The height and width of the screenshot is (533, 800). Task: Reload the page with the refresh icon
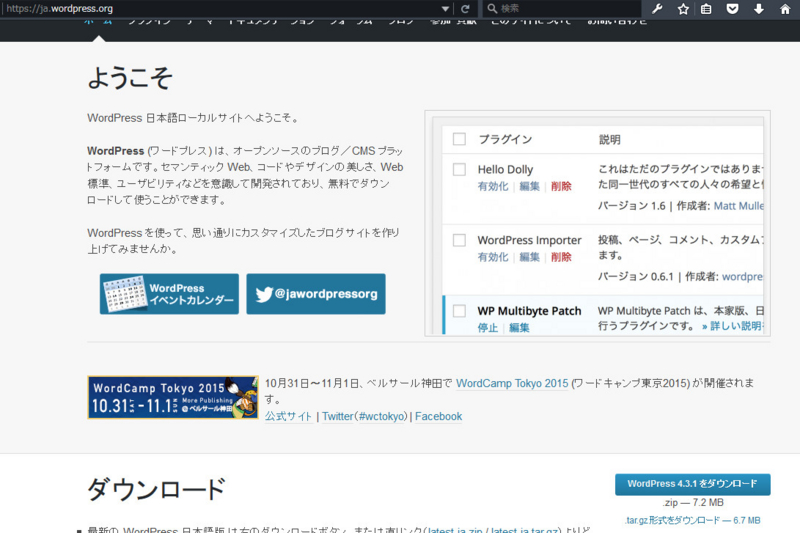465,9
